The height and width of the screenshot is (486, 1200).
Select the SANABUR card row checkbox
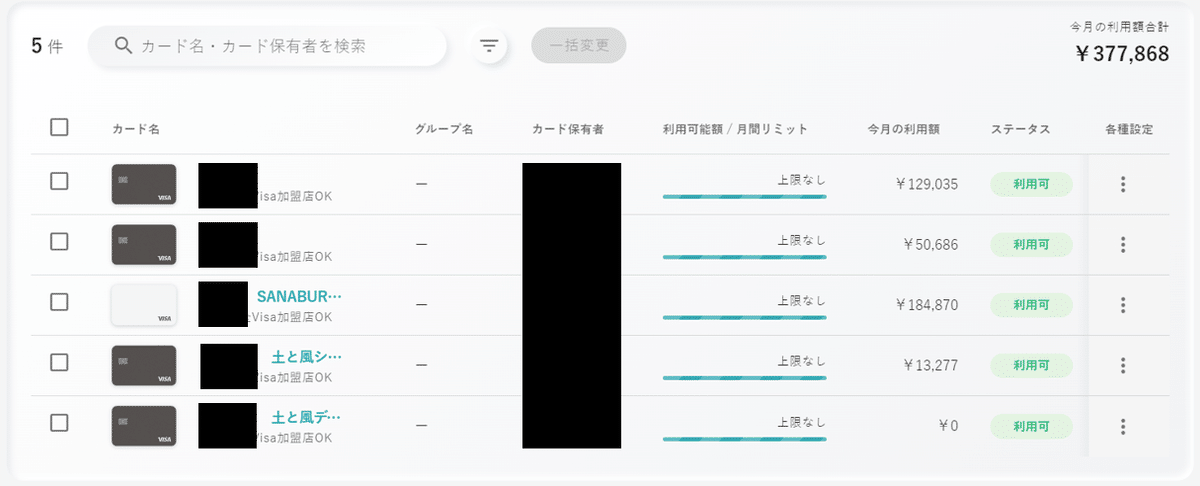click(59, 301)
